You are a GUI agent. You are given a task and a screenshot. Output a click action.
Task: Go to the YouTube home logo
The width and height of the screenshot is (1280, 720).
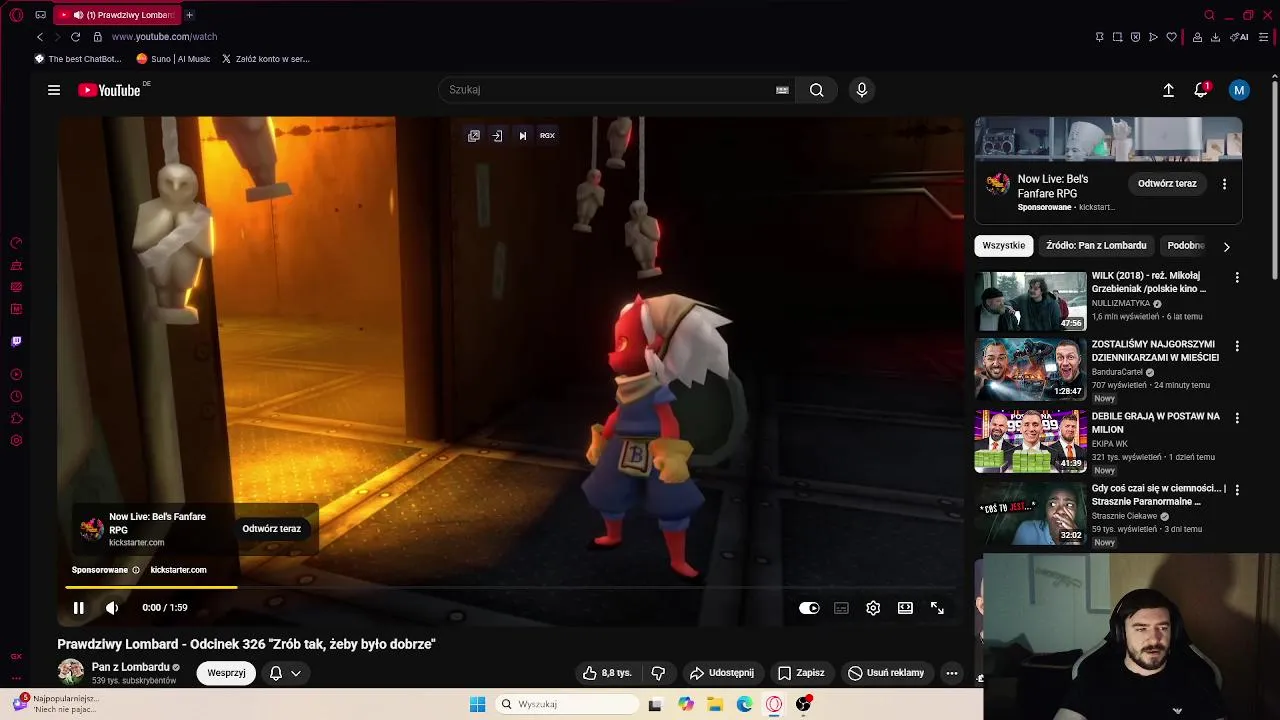[109, 90]
